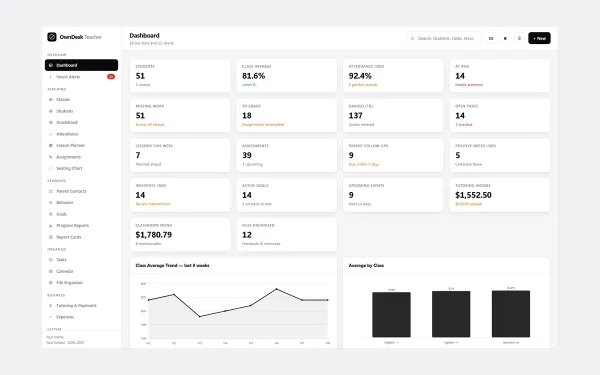Go to Goals in the sidebar

[x=81, y=214]
